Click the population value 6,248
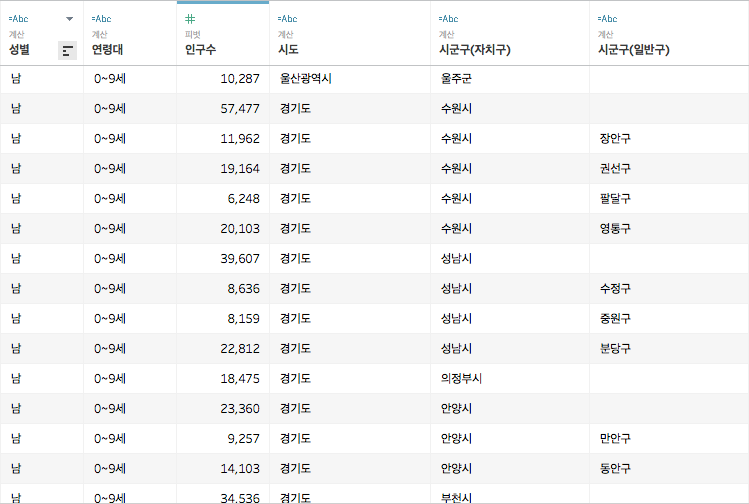Image resolution: width=749 pixels, height=504 pixels. pyautogui.click(x=243, y=199)
